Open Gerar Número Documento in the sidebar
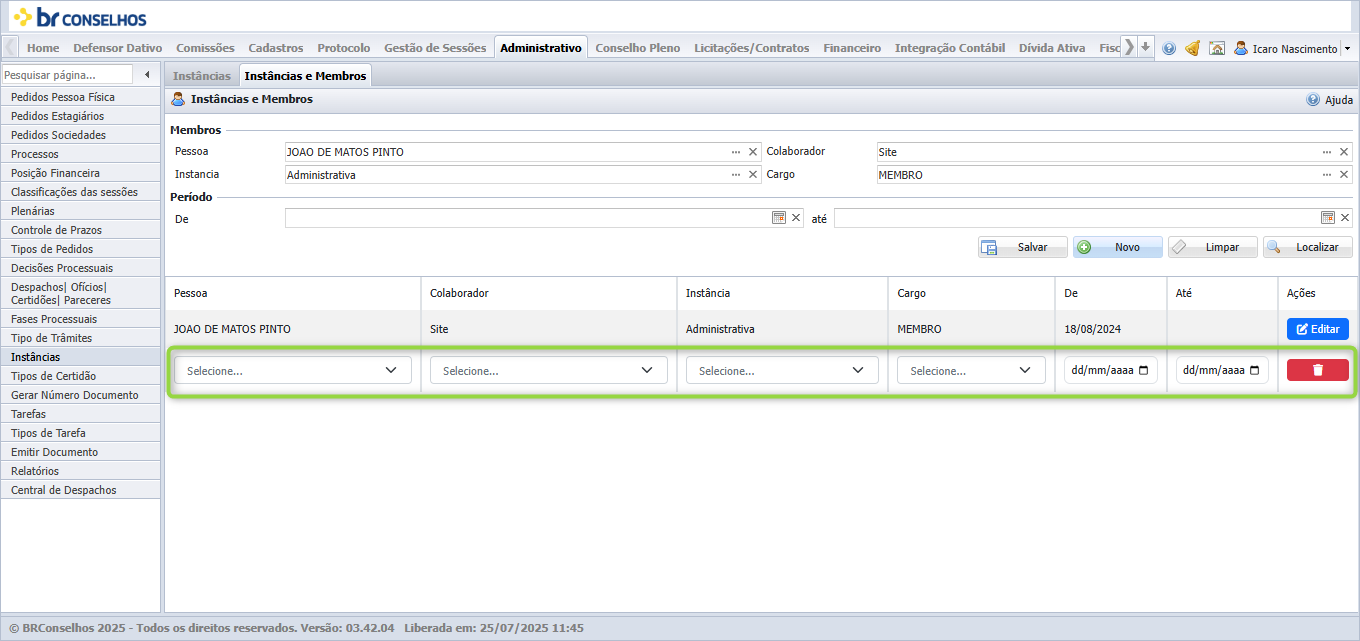Screen dimensions: 1360x641 pyautogui.click(x=80, y=395)
